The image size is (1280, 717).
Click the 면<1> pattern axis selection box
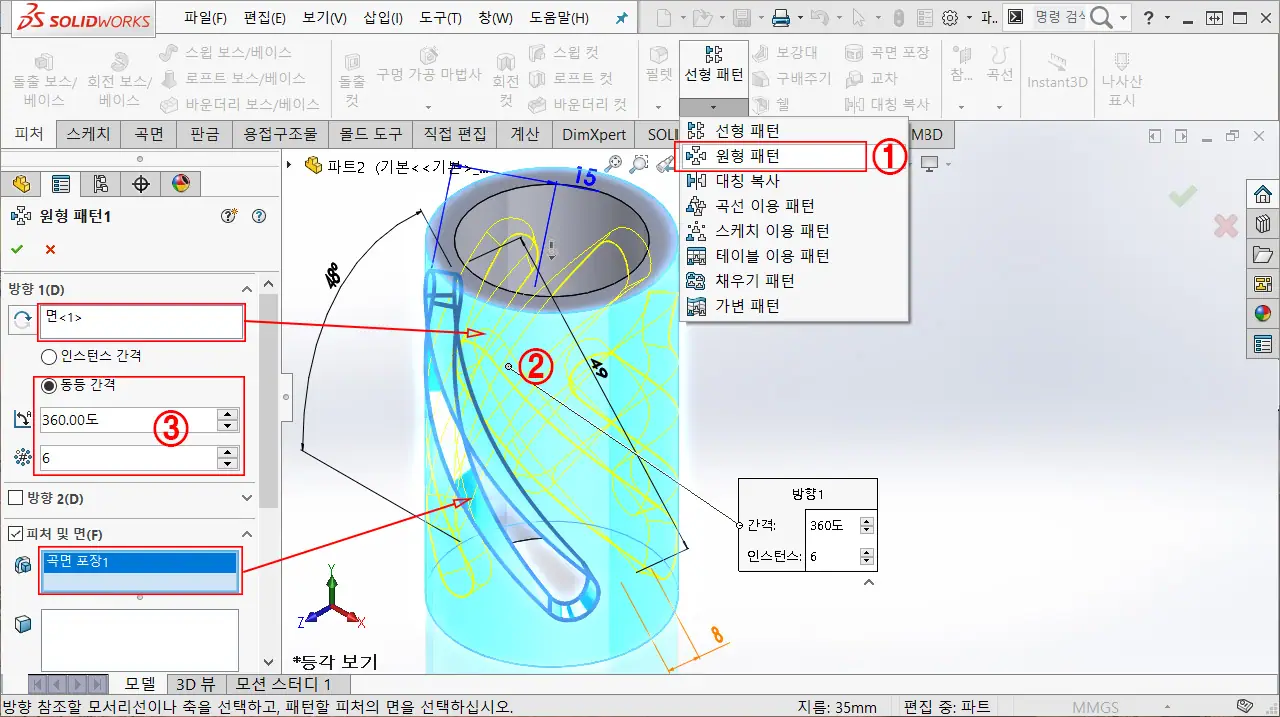(x=141, y=322)
